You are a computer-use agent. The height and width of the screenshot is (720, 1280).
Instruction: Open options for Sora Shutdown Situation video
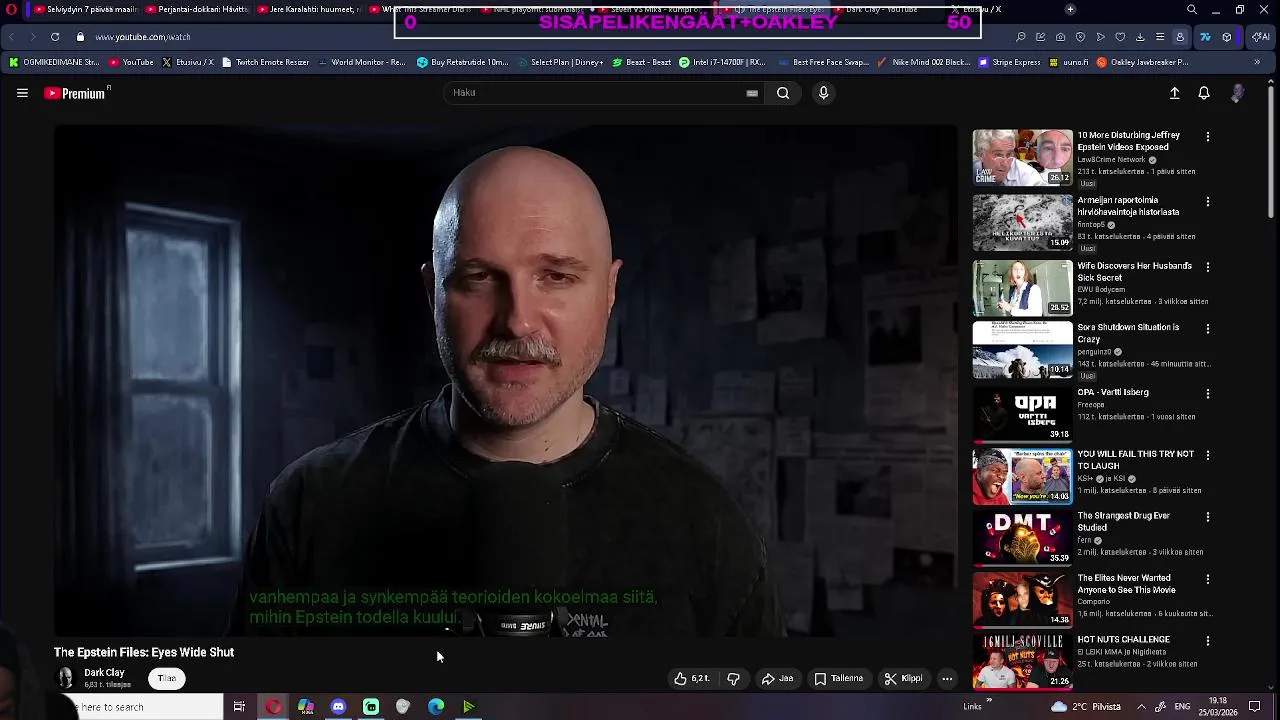click(x=1208, y=329)
